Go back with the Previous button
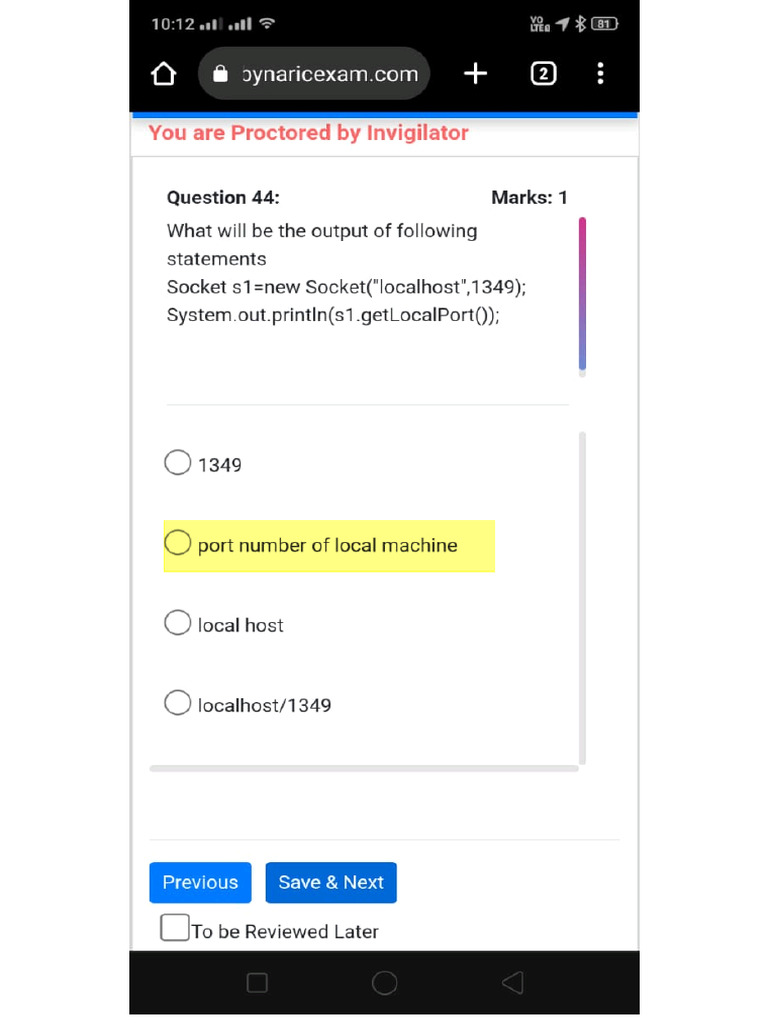Image resolution: width=768 pixels, height=1024 pixels. point(200,882)
